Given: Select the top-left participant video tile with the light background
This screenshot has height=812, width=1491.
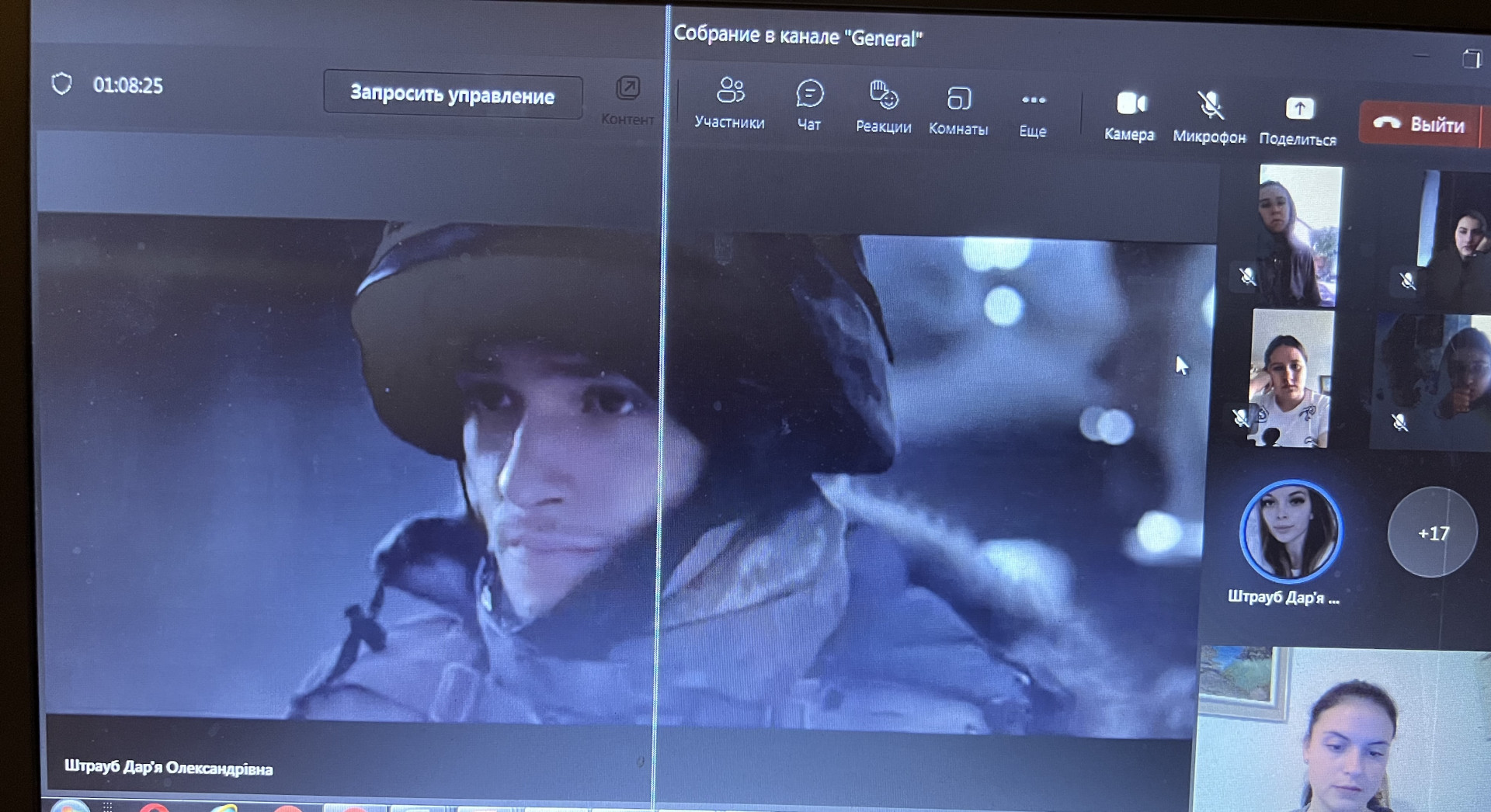Looking at the screenshot, I should (x=1299, y=235).
